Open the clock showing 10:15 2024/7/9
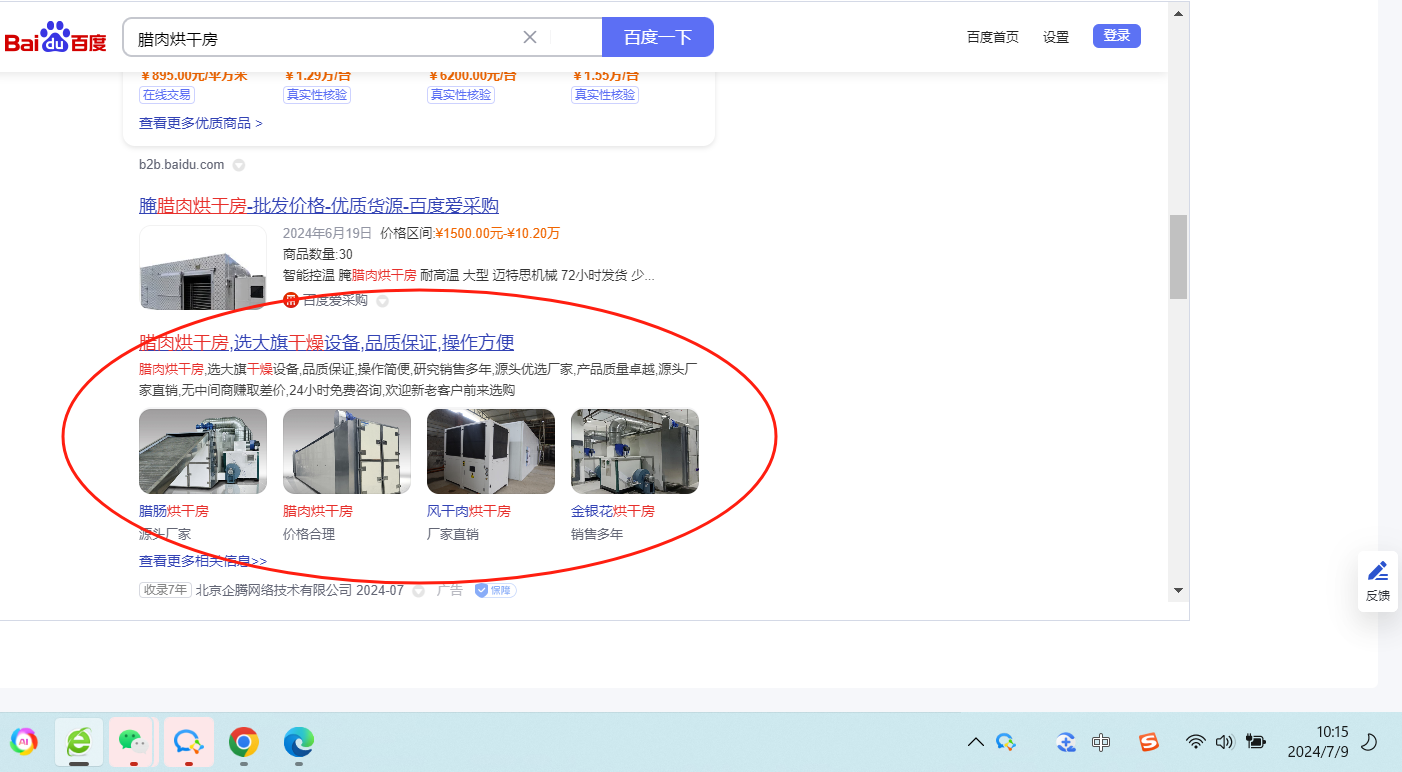The width and height of the screenshot is (1402, 772). (1318, 741)
